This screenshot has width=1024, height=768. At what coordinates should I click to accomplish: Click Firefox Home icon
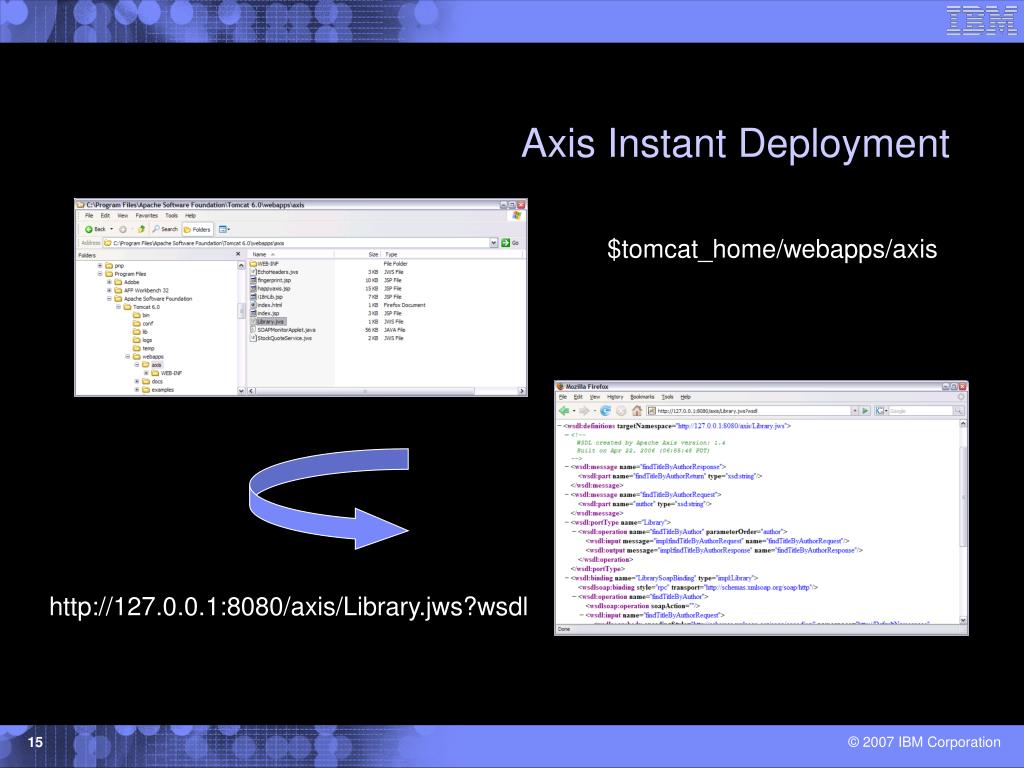pos(637,411)
